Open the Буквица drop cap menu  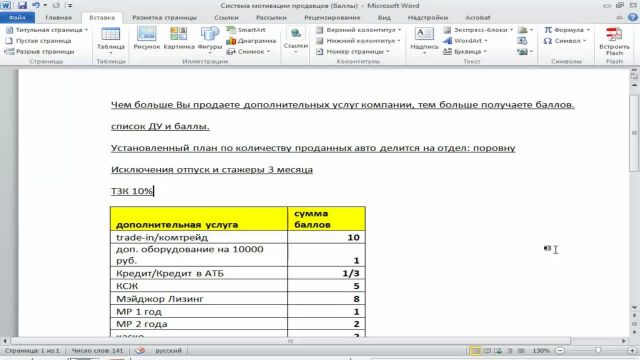pyautogui.click(x=465, y=51)
